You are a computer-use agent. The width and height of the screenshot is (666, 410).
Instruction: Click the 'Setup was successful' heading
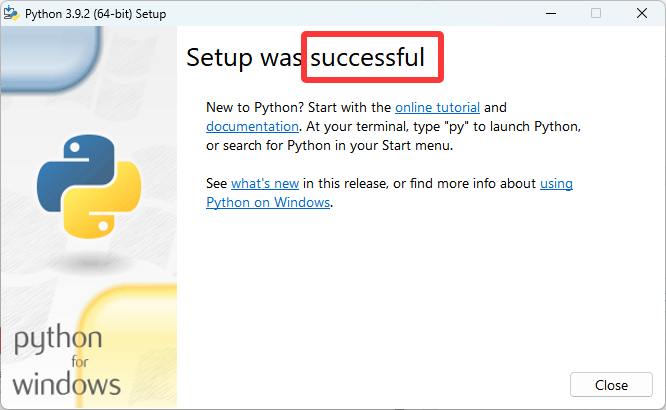305,57
